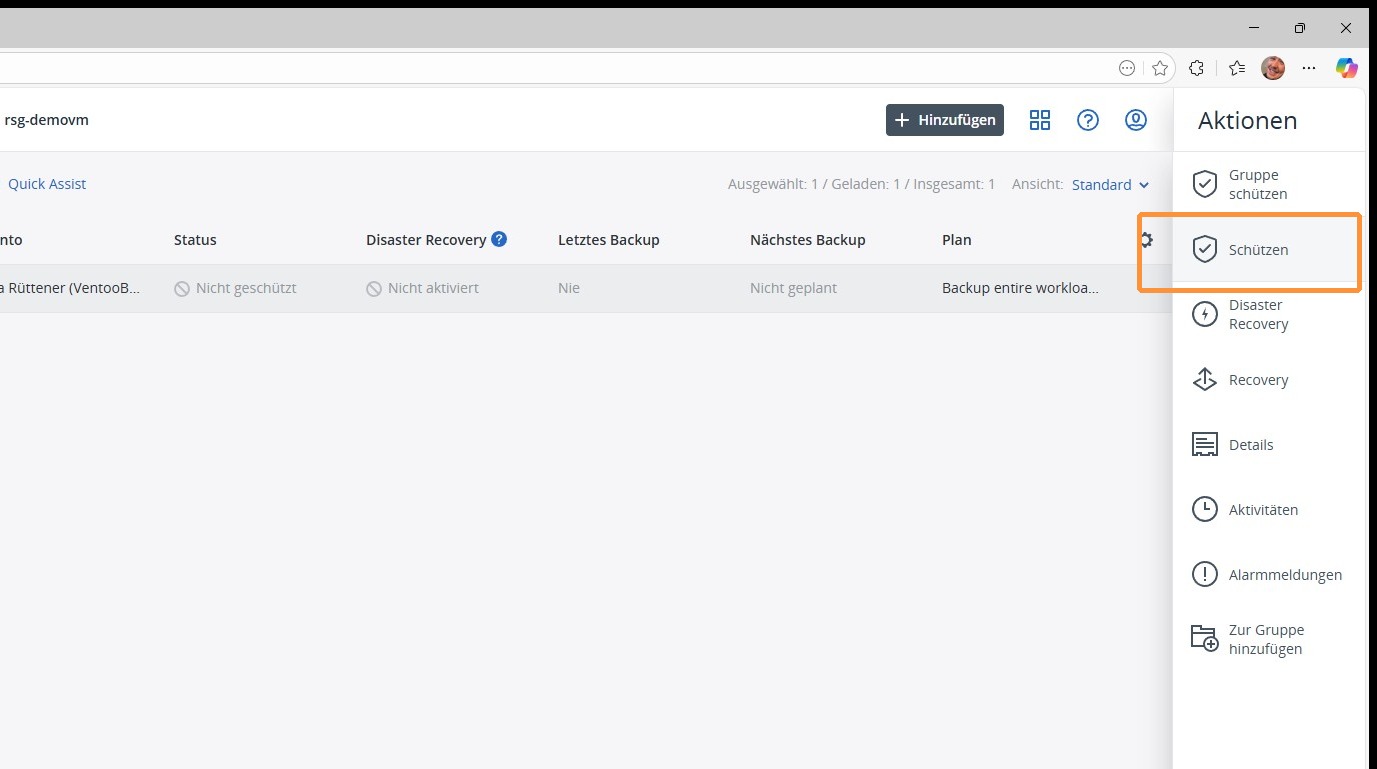
Task: Open the grid apps icon
Action: click(1040, 120)
